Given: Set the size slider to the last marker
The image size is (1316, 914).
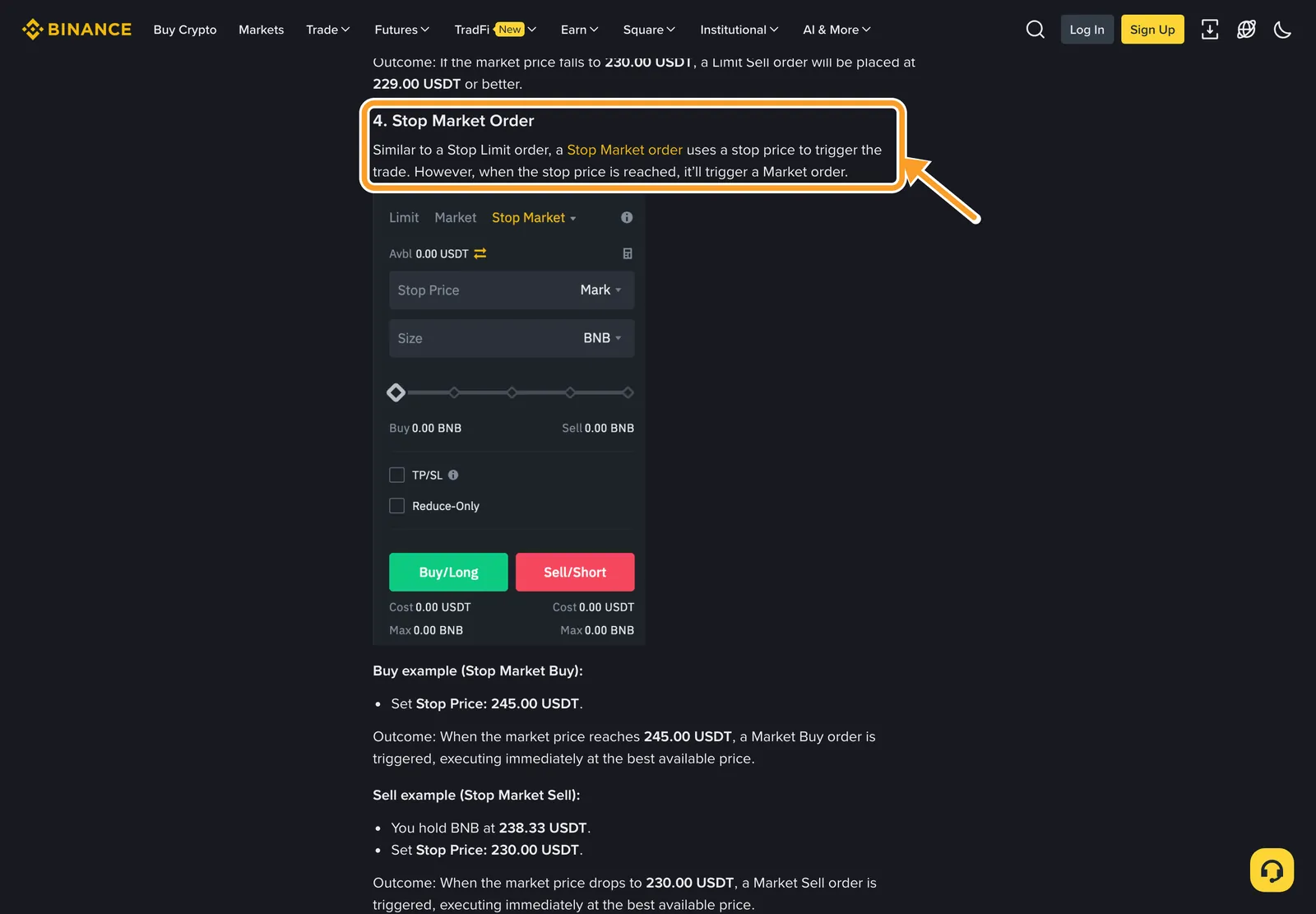Looking at the screenshot, I should pos(628,392).
